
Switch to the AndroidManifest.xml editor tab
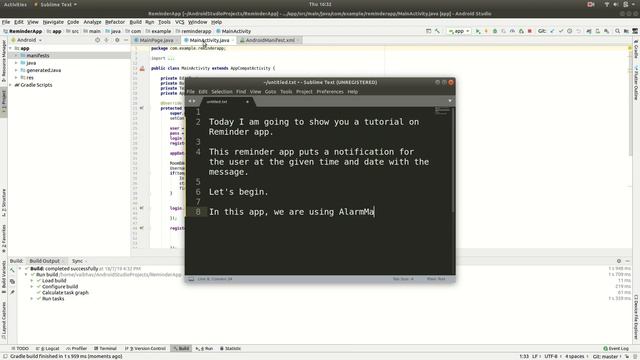[270, 40]
